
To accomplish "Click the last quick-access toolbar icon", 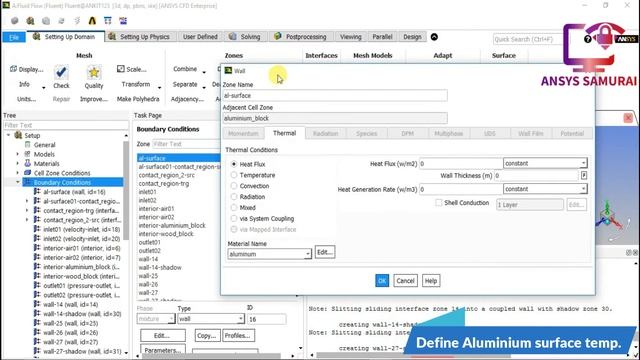I will (x=123, y=20).
